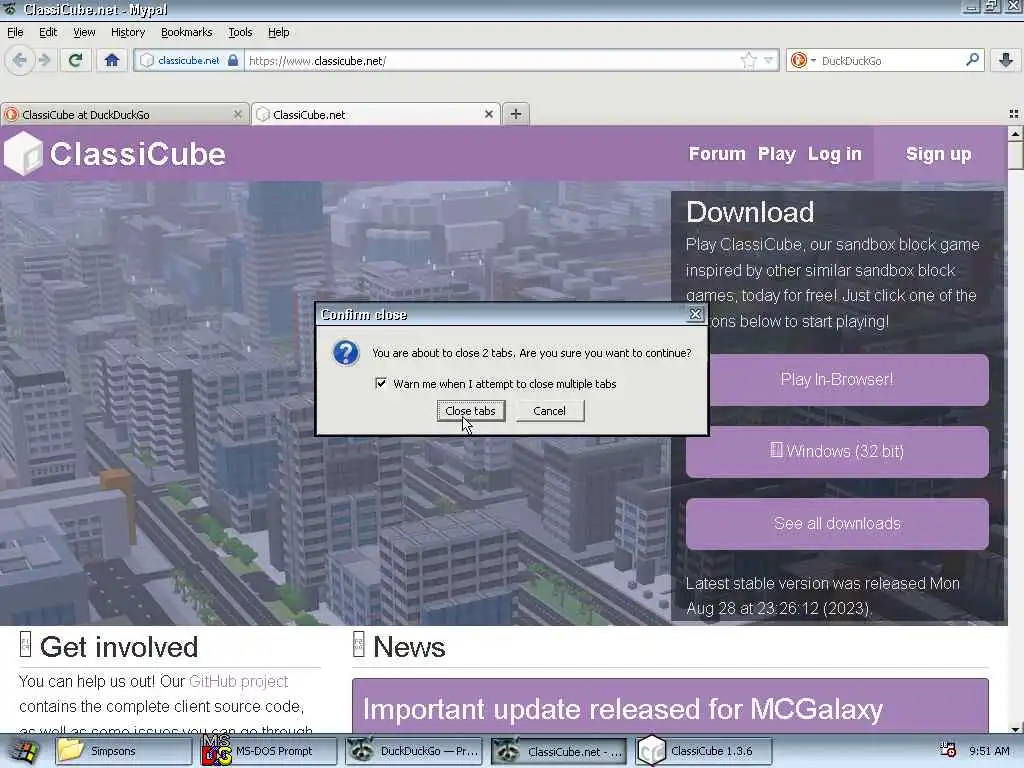Click the Get involved heading icon
This screenshot has width=1024, height=768.
coord(25,644)
